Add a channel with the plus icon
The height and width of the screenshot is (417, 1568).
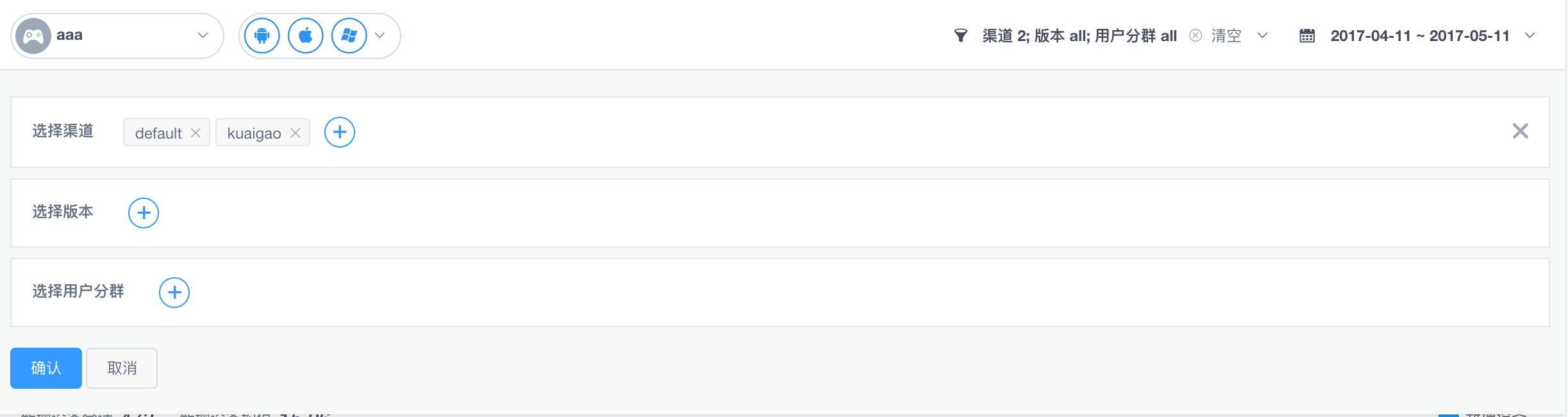pyautogui.click(x=340, y=132)
